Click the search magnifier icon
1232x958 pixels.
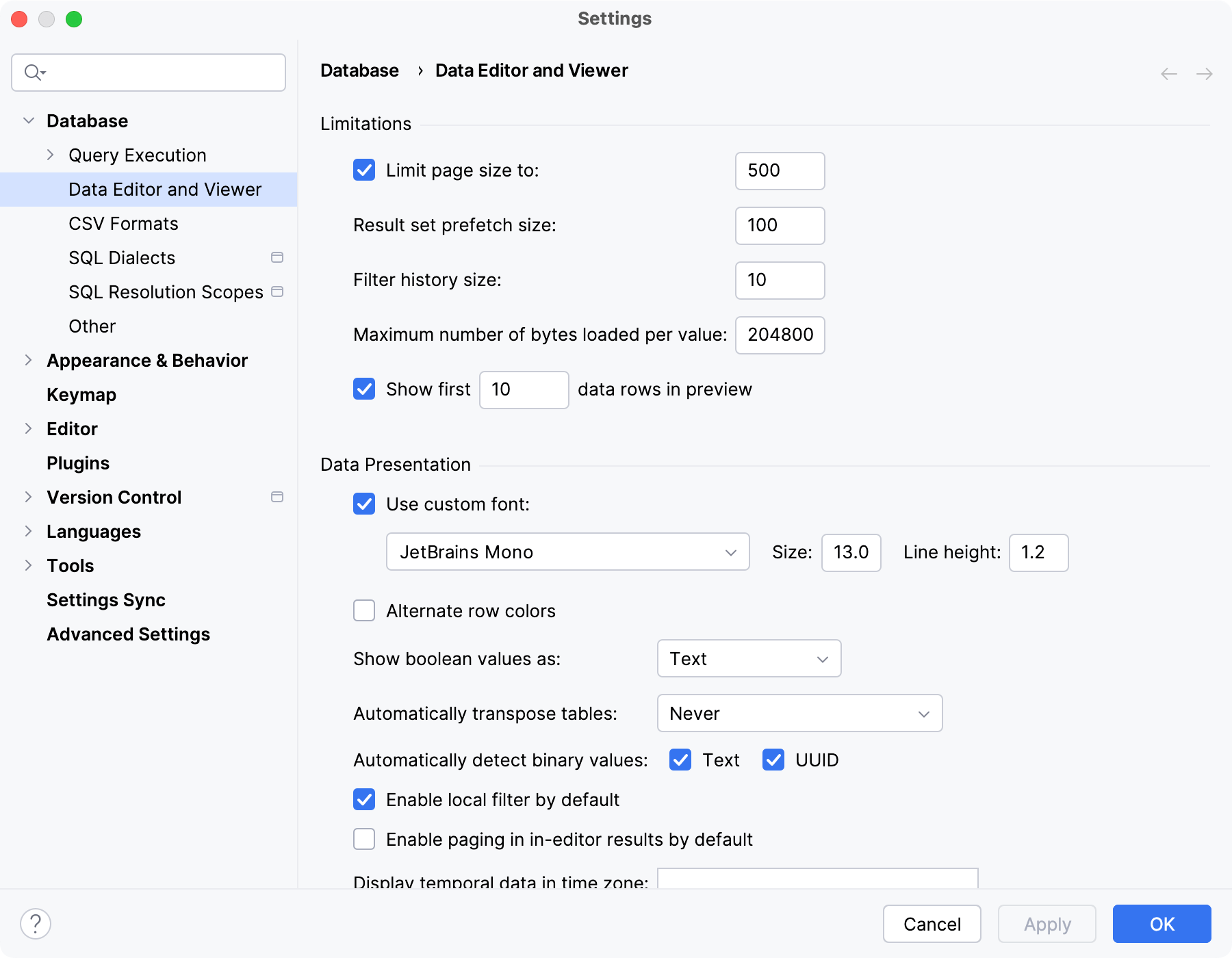[x=33, y=72]
